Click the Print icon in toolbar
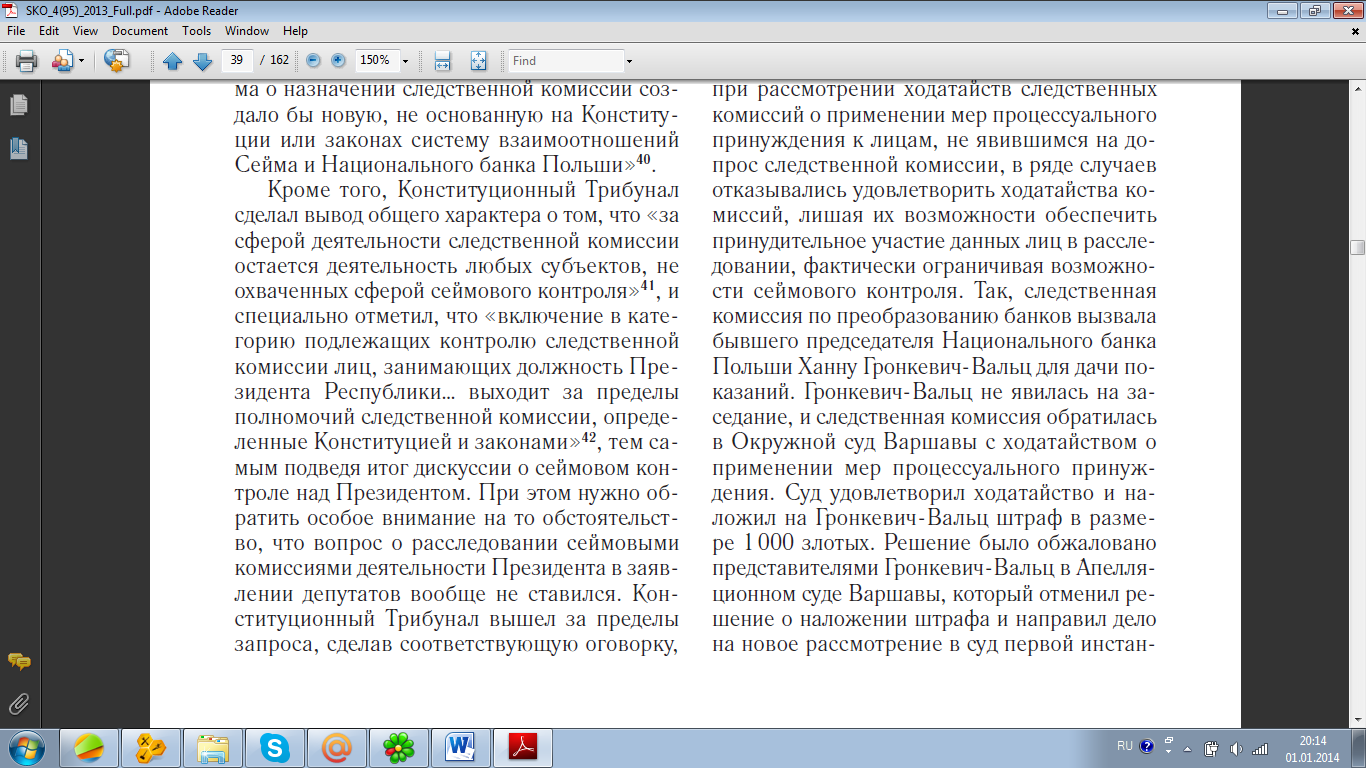Viewport: 1366px width, 768px height. pos(26,61)
